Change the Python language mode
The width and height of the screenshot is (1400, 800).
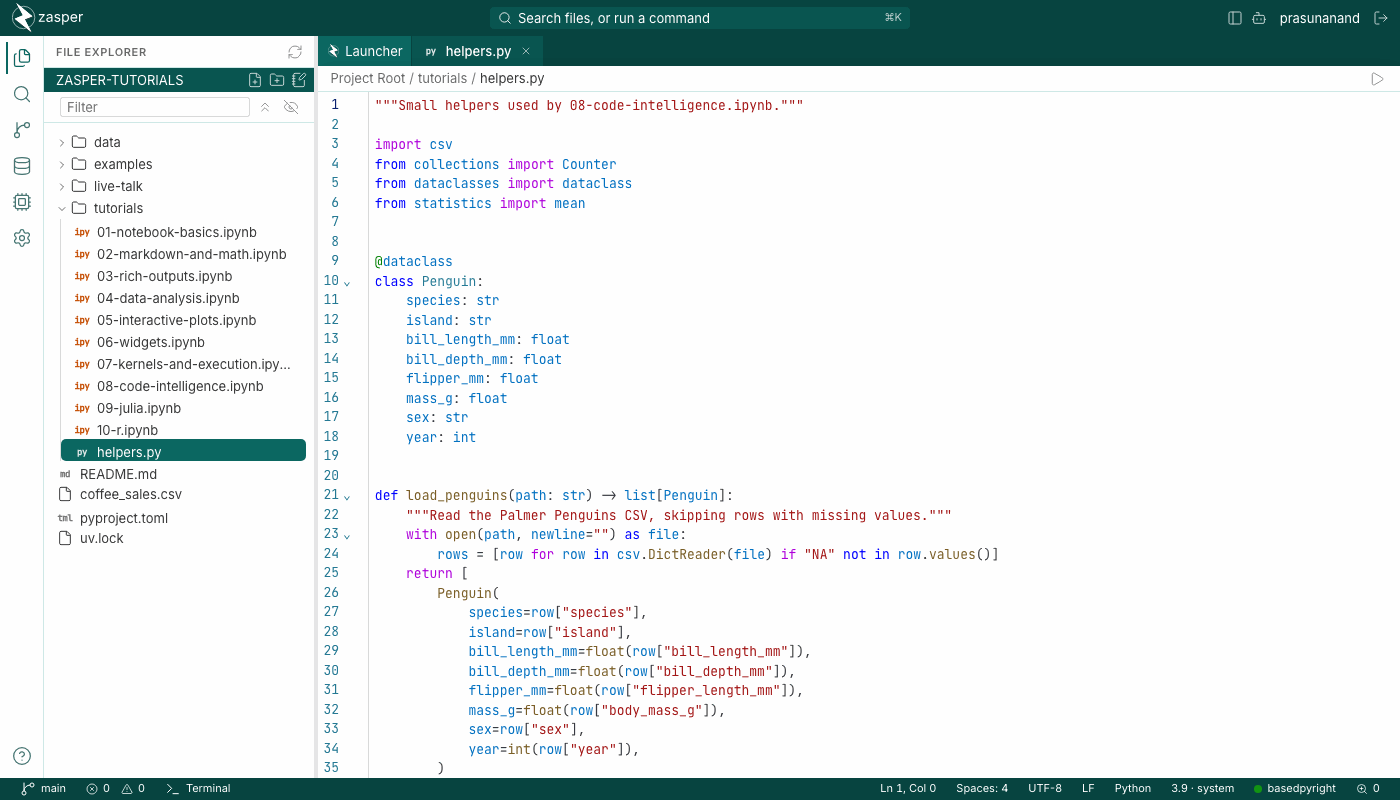coord(1133,788)
